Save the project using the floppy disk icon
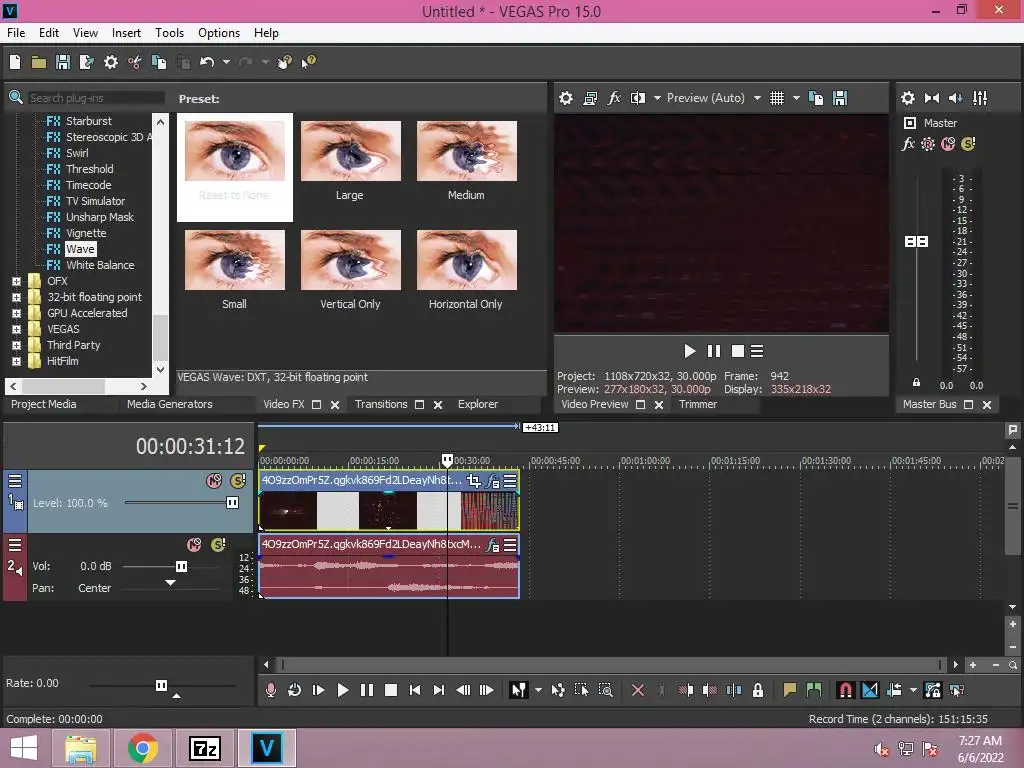Screen dimensions: 1024x768 click(x=63, y=62)
